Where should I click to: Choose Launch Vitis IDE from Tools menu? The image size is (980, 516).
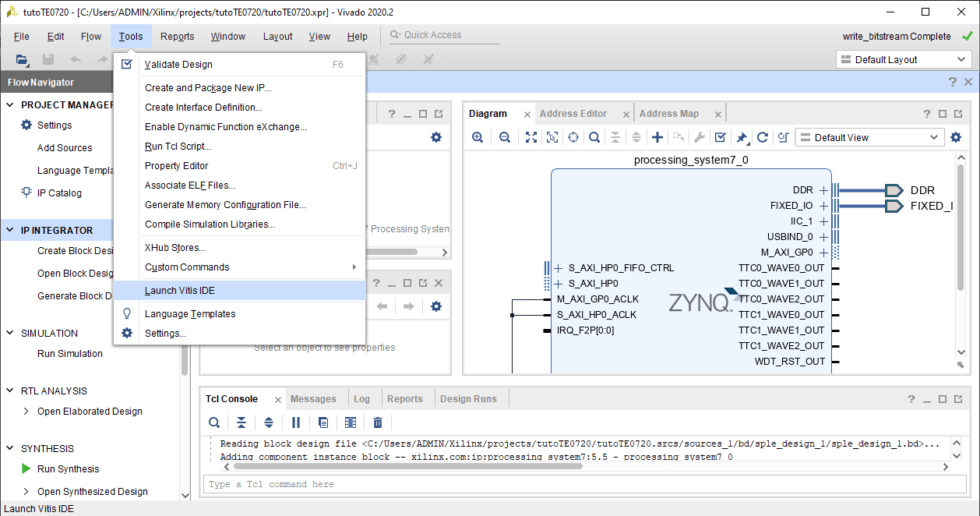(179, 290)
